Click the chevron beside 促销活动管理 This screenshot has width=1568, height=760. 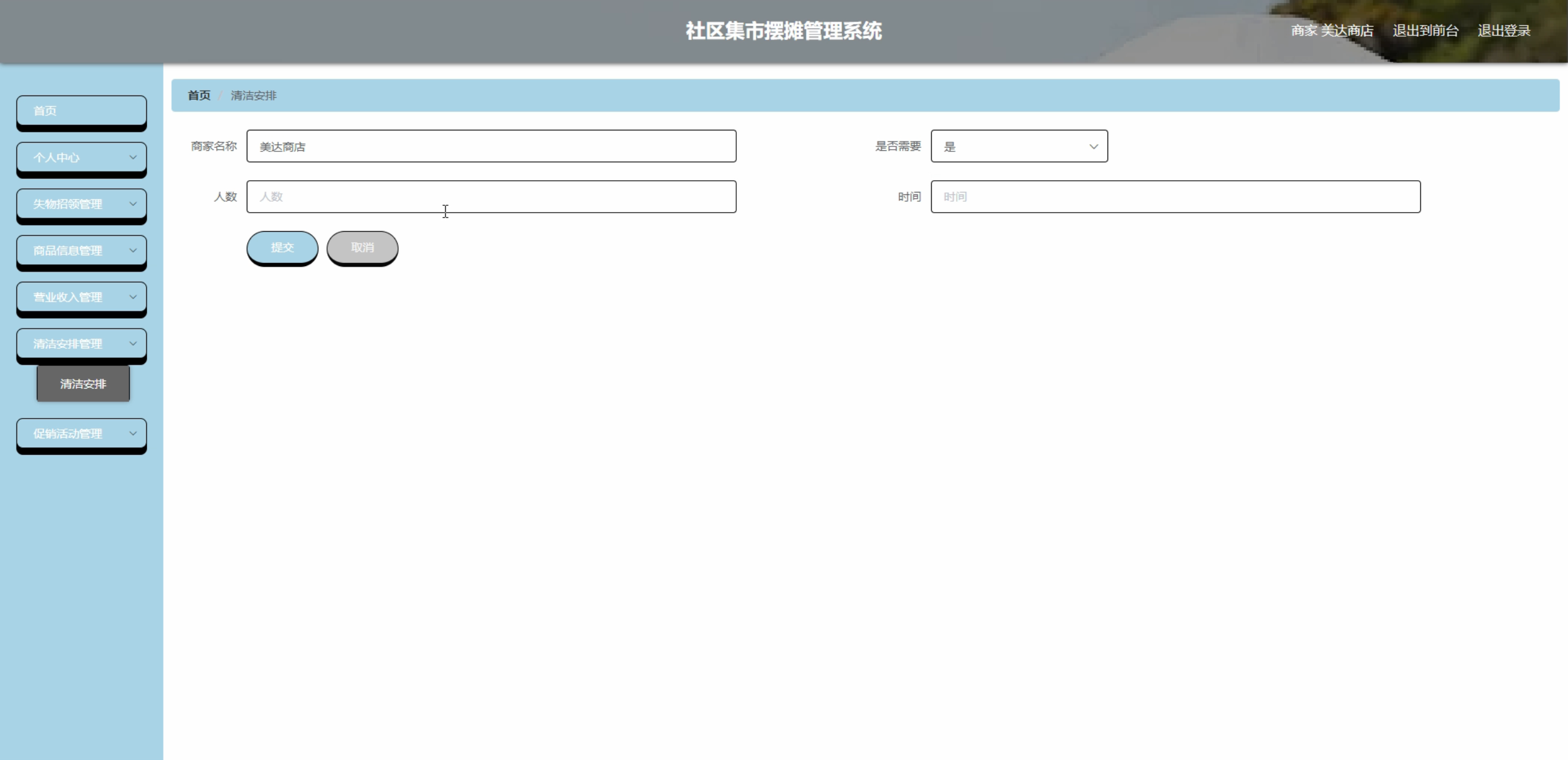pyautogui.click(x=133, y=434)
